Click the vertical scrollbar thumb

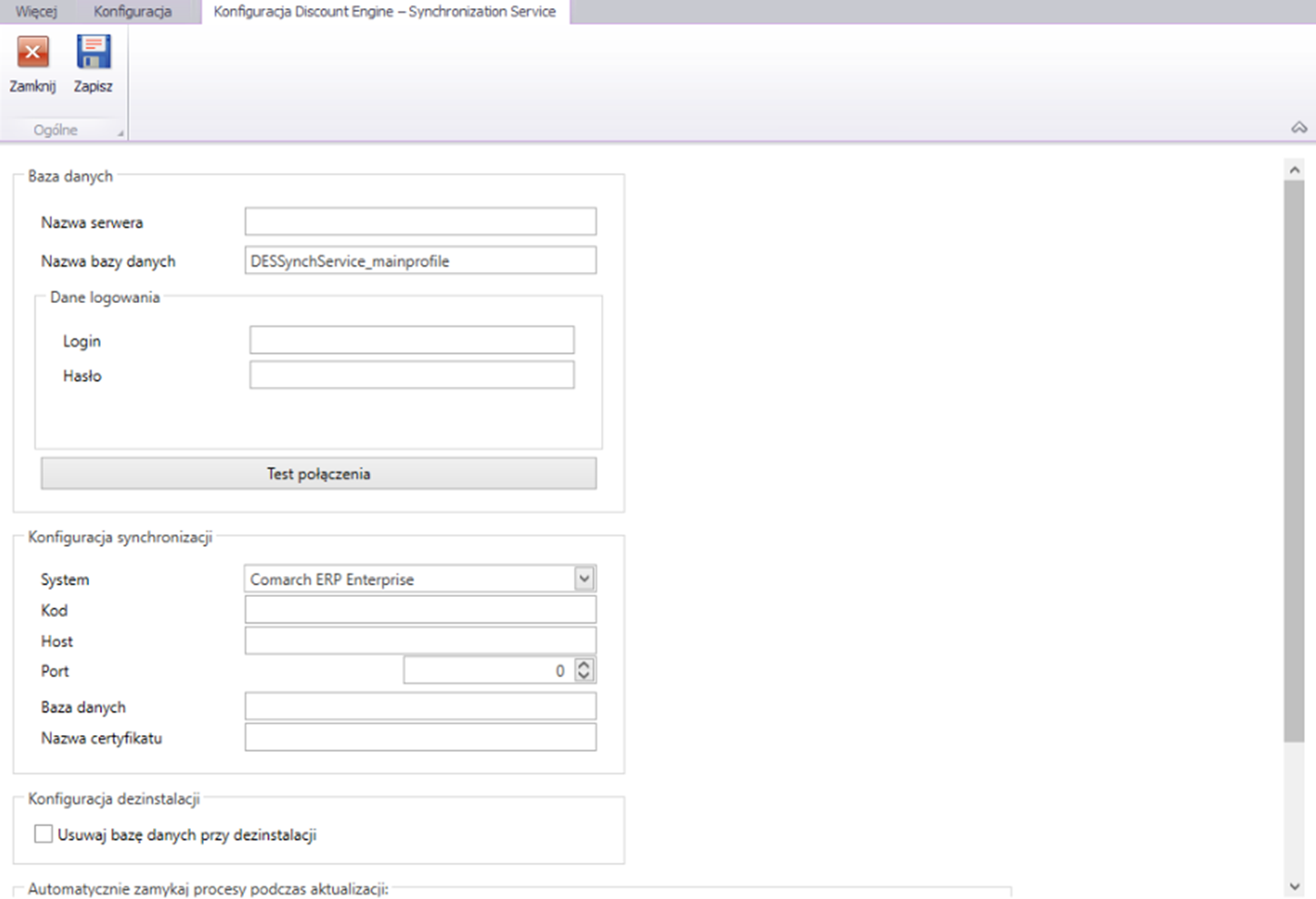[1294, 460]
